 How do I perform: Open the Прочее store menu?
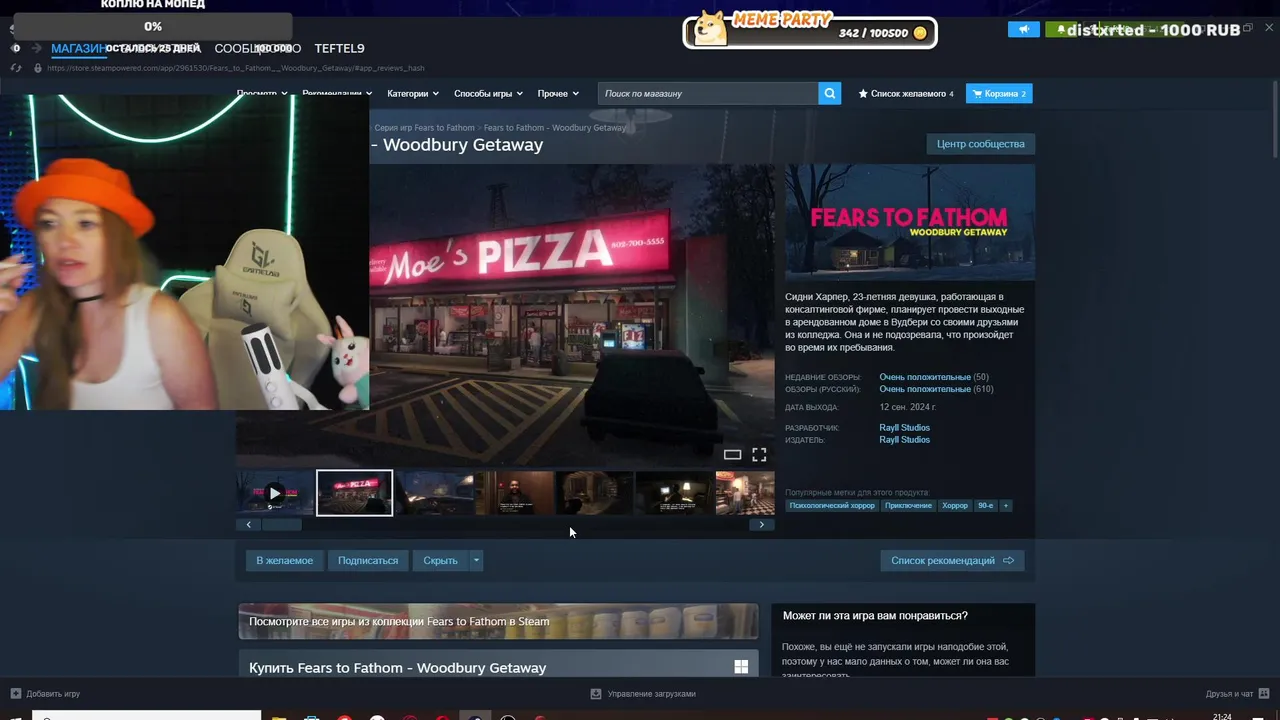click(x=558, y=93)
